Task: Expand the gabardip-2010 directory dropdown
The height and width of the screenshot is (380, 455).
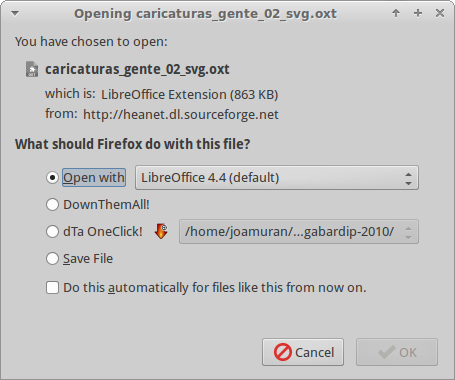Action: coord(299,231)
